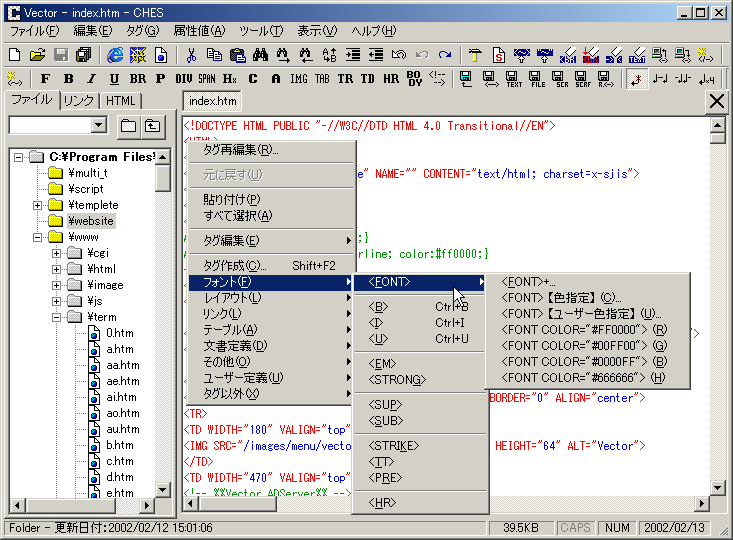Open the タグ(G) menu
Screen dimensions: 733x540
(x=143, y=31)
